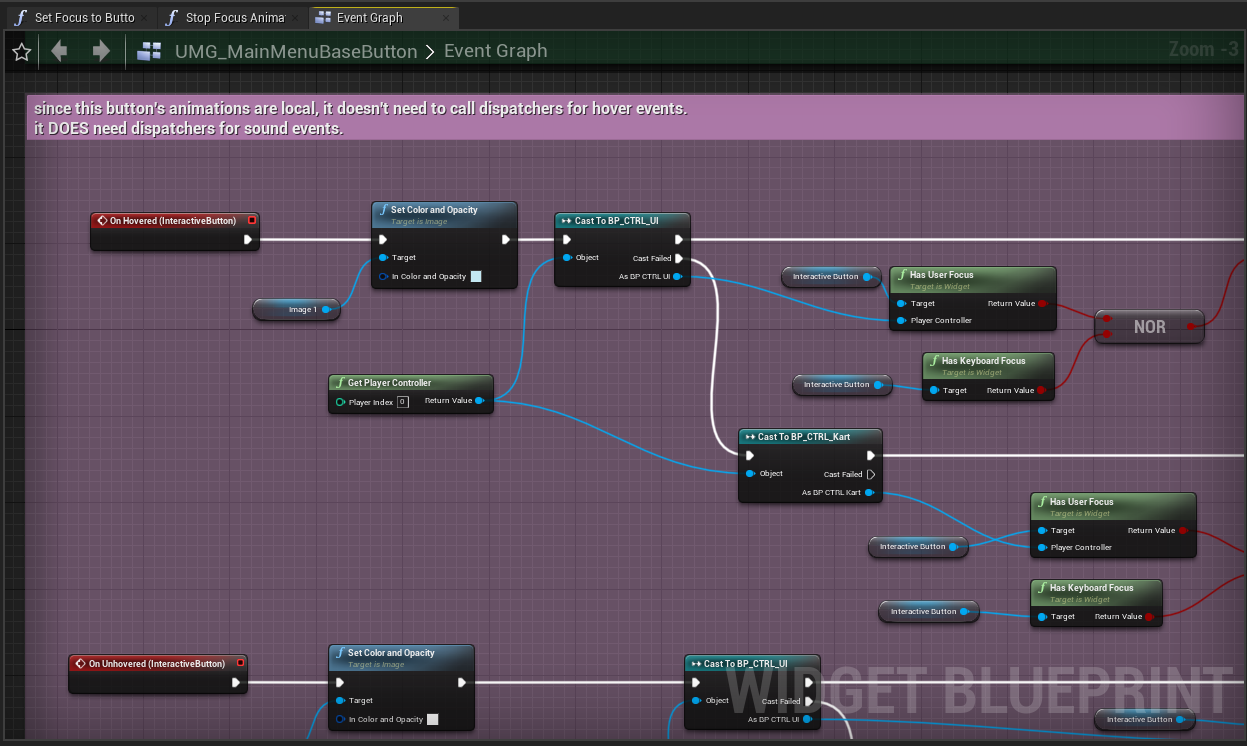Screen dimensions: 1247x746
Task: Click the star bookmark icon in the graph toolbar
Action: 21,51
